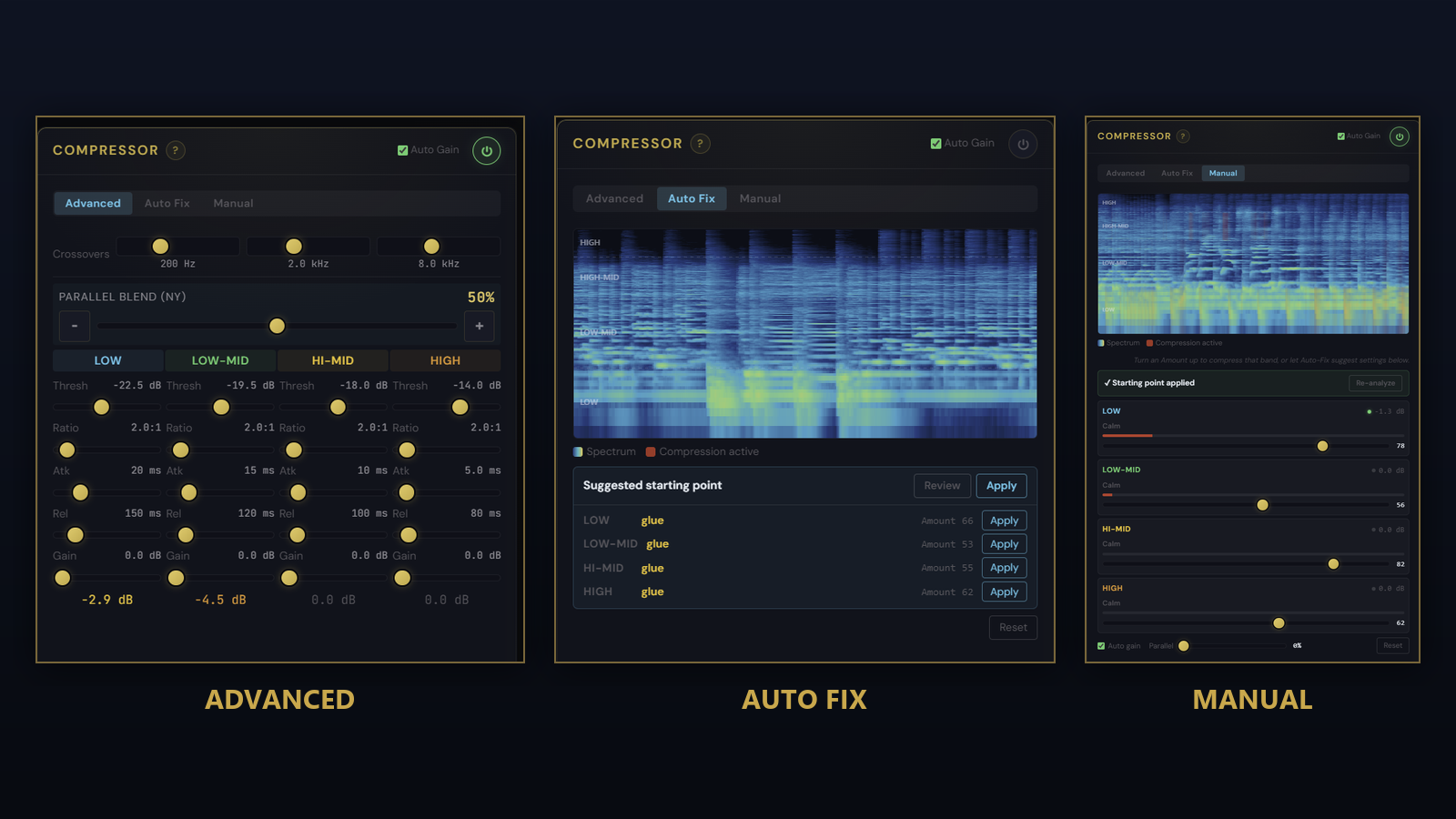Click LOW-MID band Thresh slider knob
This screenshot has height=819, width=1456.
(x=221, y=407)
